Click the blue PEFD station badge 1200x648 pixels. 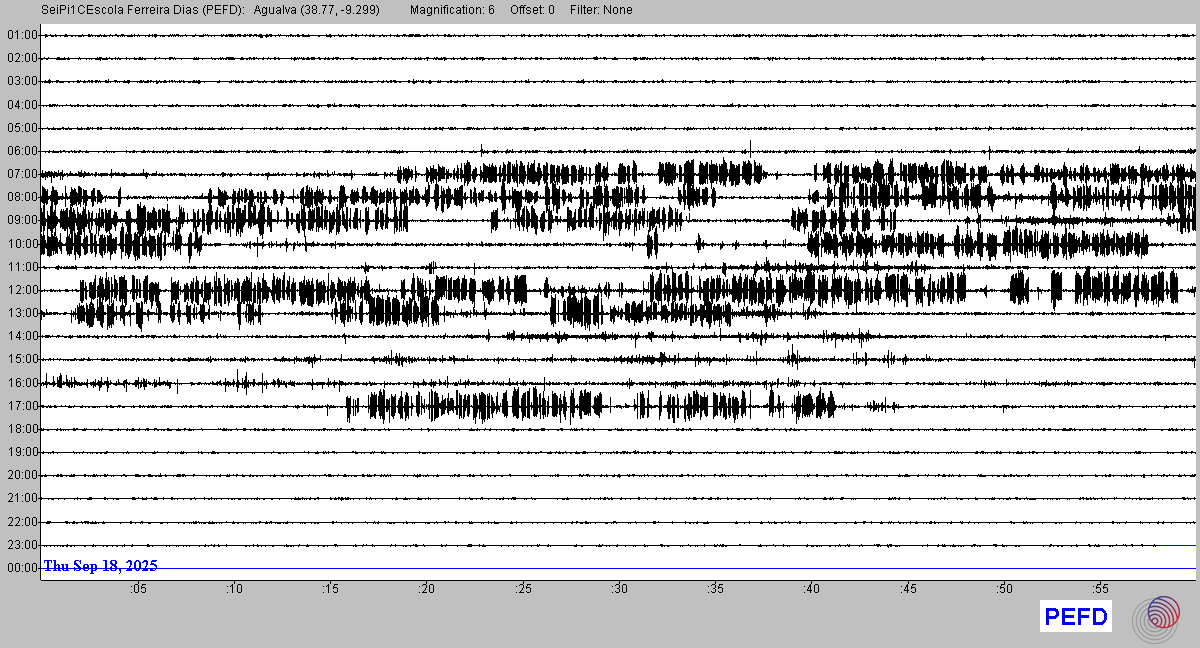(x=1076, y=617)
